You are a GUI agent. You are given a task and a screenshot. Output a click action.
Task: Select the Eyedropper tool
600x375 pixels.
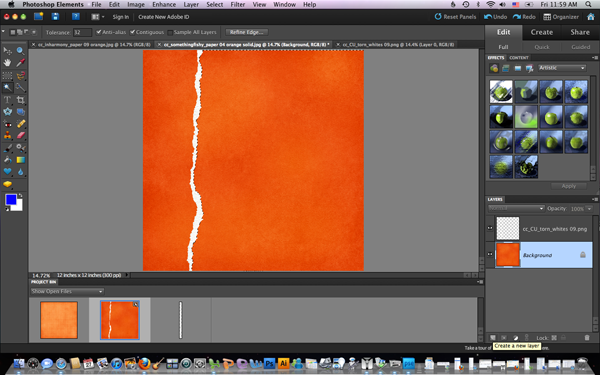click(20, 63)
